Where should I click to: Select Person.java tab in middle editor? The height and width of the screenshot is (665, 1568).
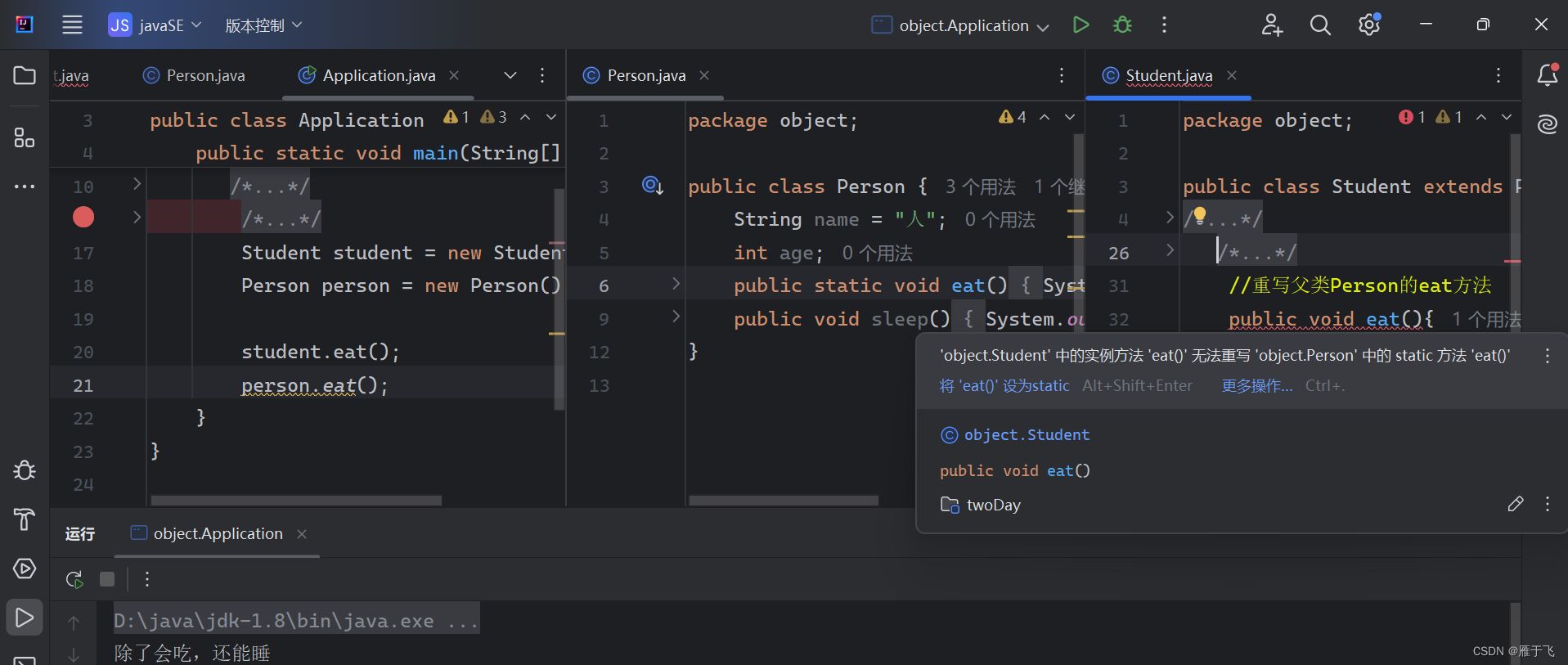coord(636,75)
